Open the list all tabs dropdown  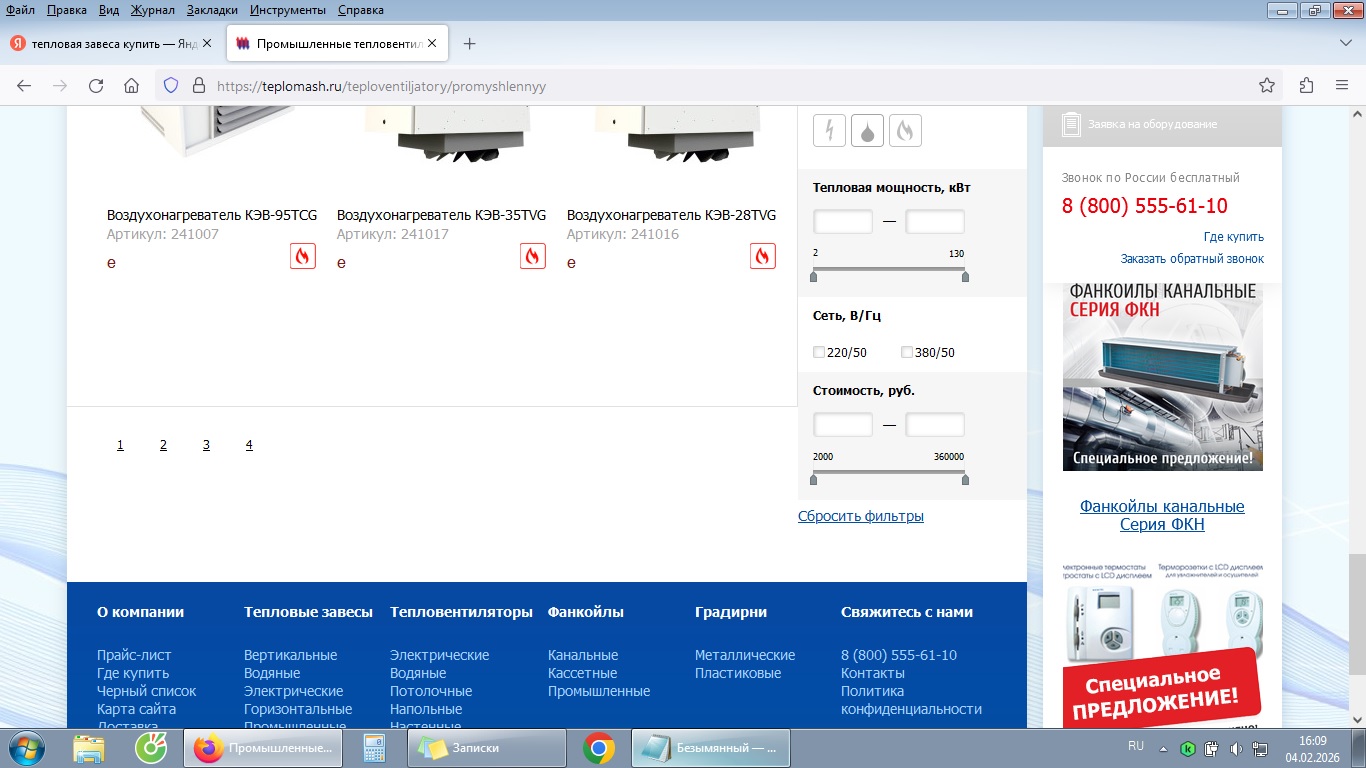point(1345,44)
